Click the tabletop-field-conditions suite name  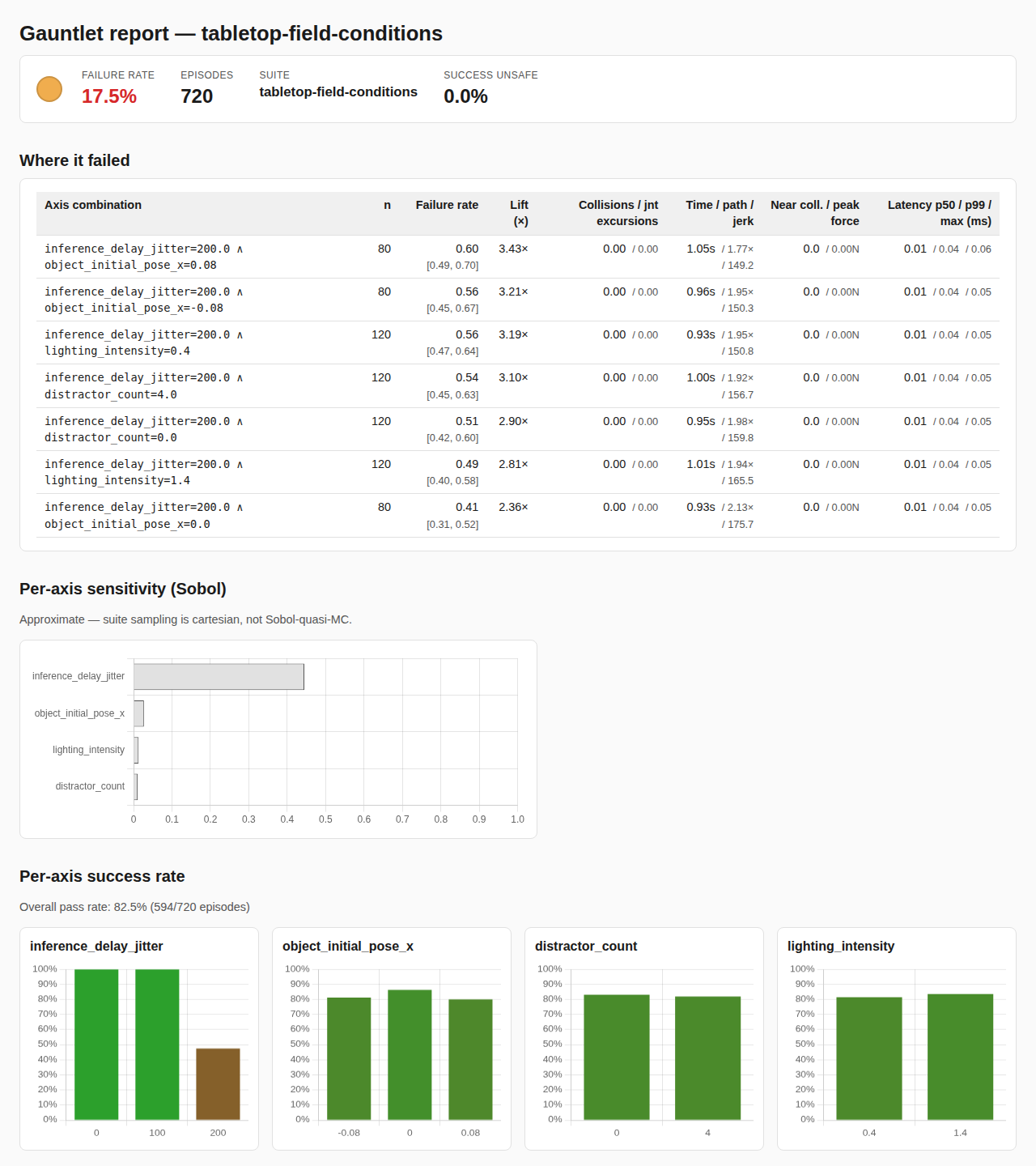(338, 92)
